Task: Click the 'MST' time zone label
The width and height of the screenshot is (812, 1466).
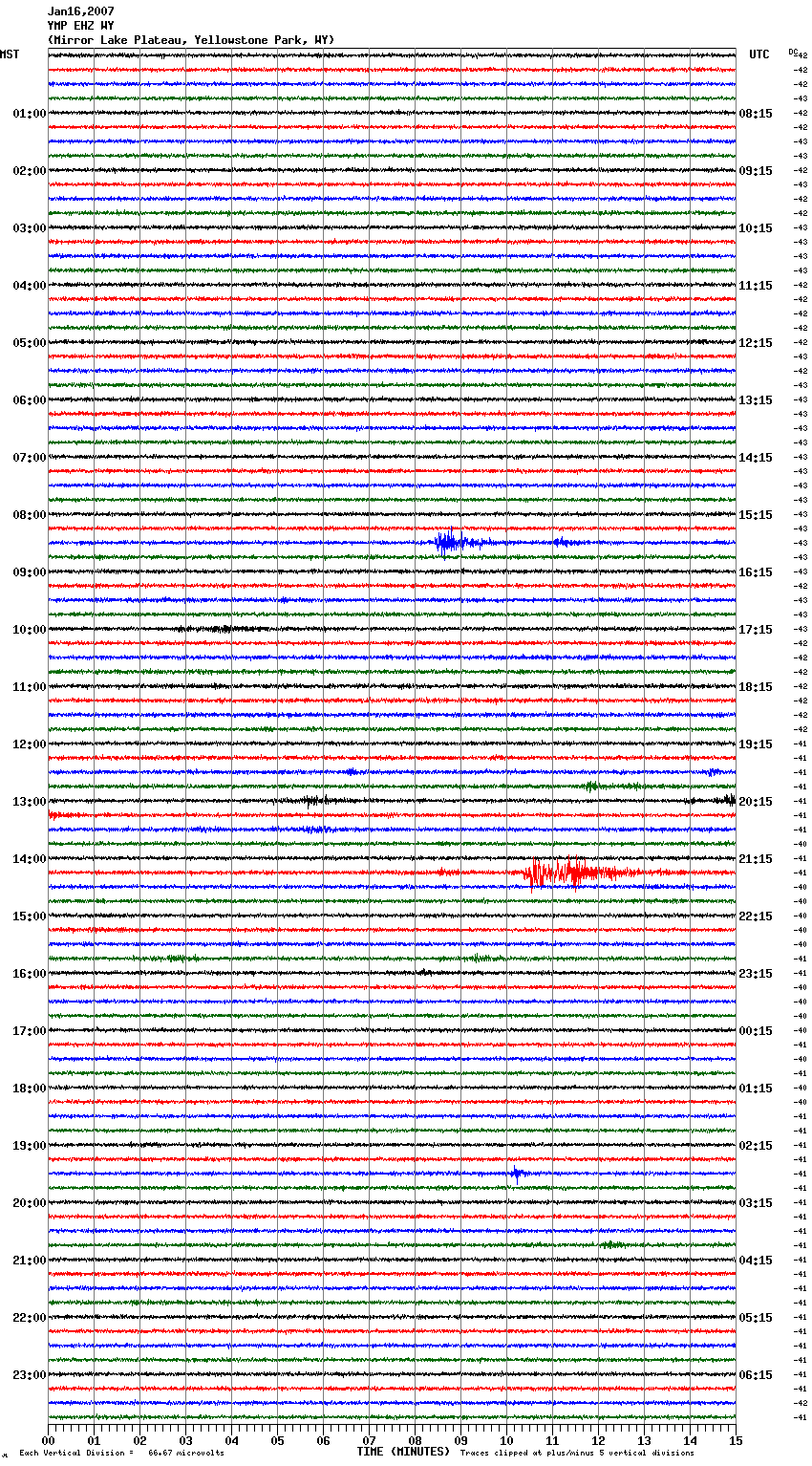Action: pos(10,54)
